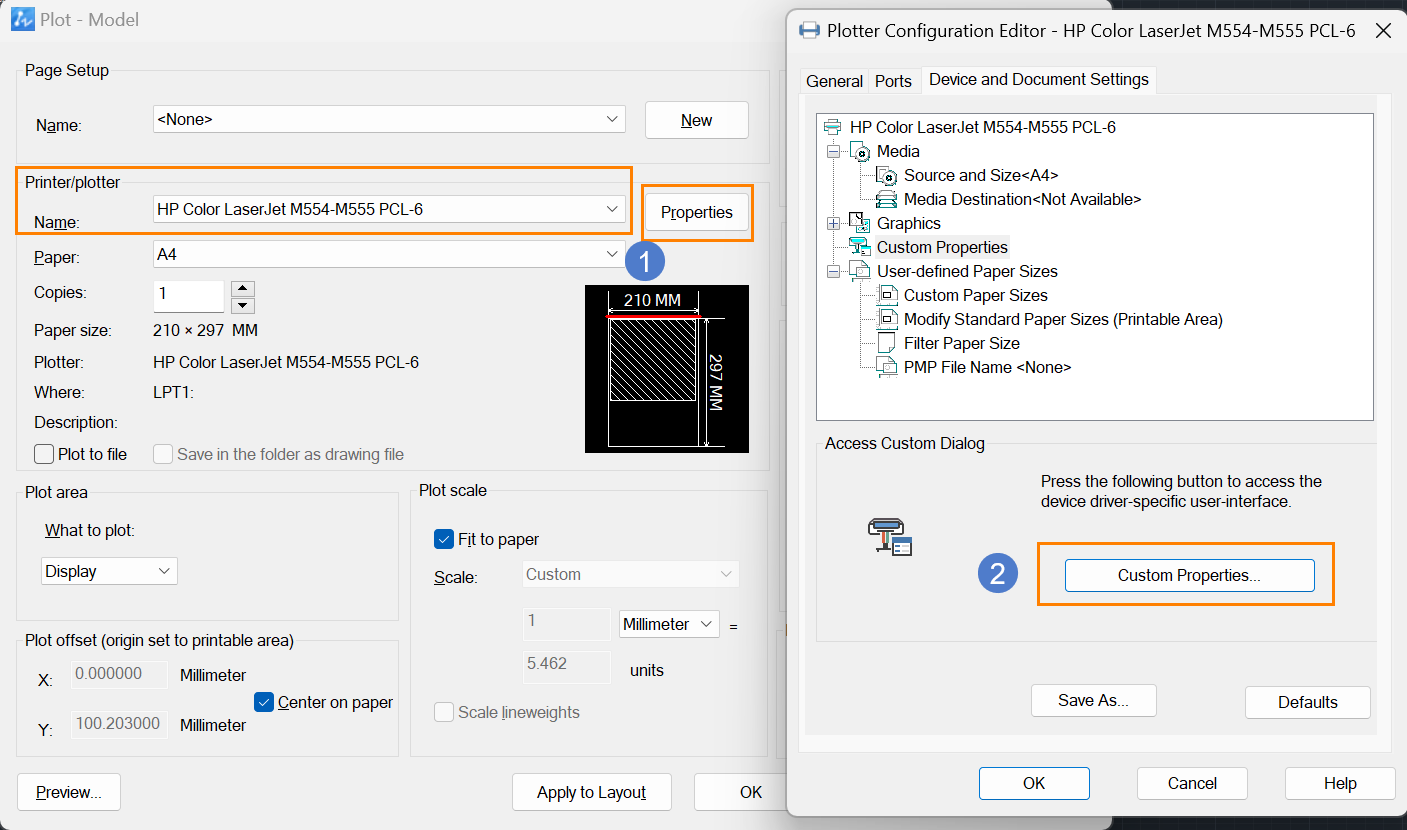Image resolution: width=1407 pixels, height=830 pixels.
Task: Click the paper preview thumbnail
Action: 667,369
